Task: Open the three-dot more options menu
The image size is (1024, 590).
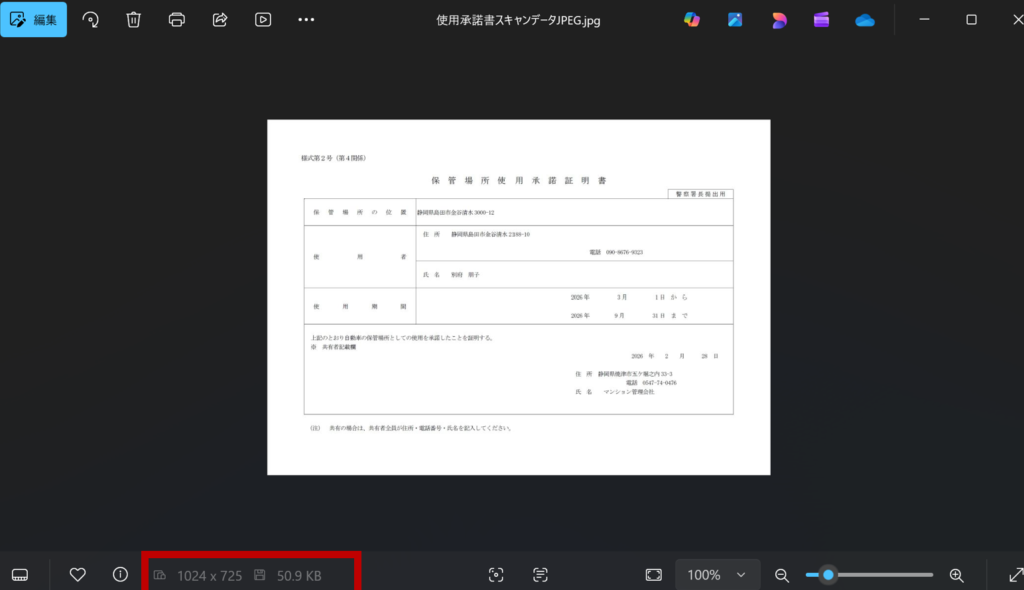Action: tap(306, 19)
